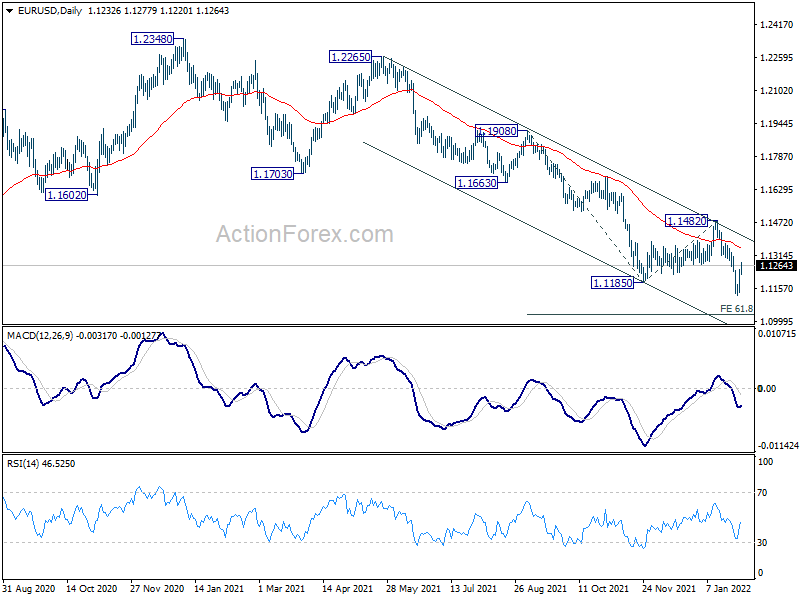Click the 1.16630 price label
The image size is (800, 600).
pyautogui.click(x=477, y=183)
